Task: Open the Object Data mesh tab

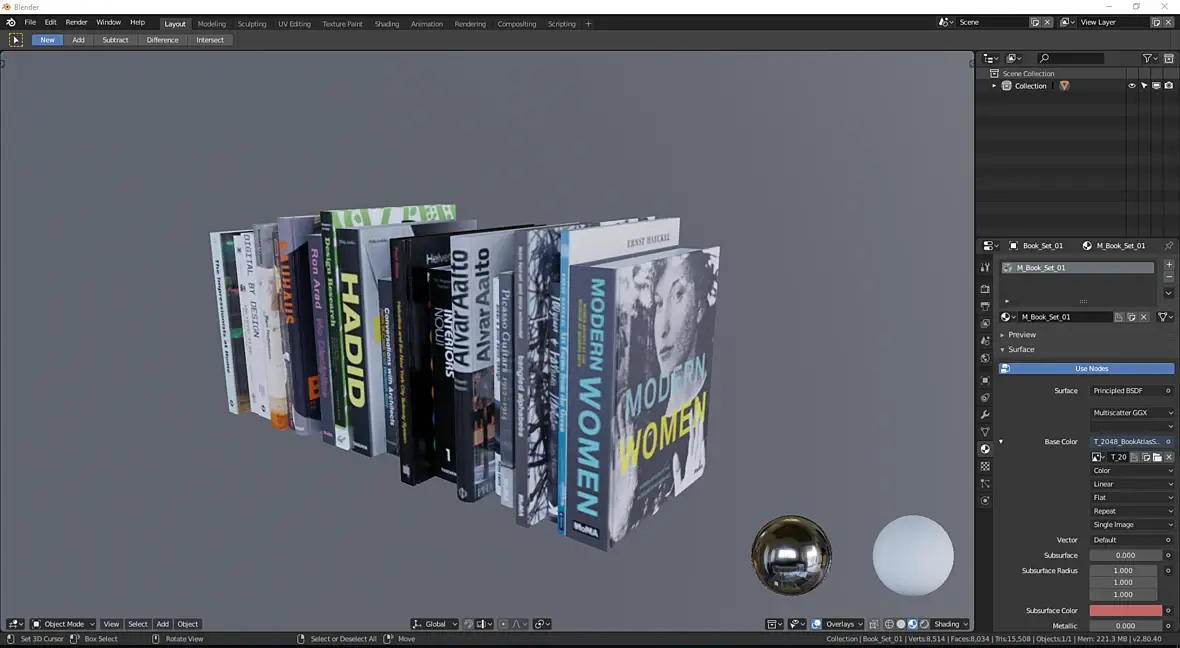Action: click(985, 432)
